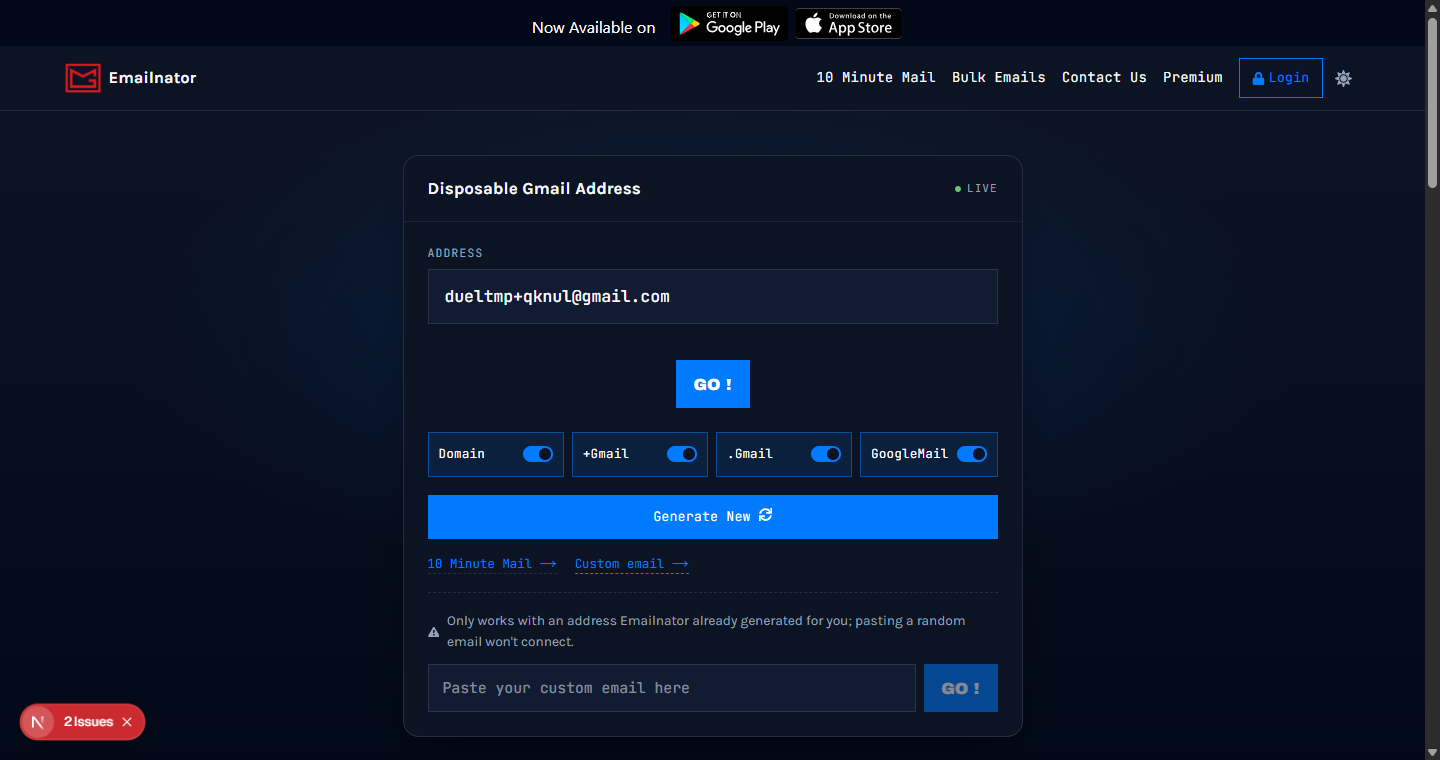
Task: Follow the 10 Minute Mail arrow link
Action: [492, 564]
